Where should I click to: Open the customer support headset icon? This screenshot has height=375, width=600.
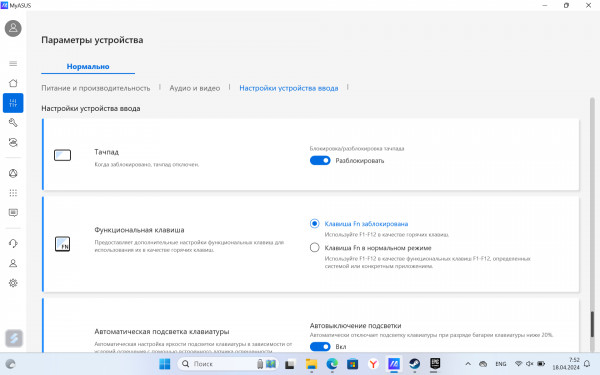(13, 243)
